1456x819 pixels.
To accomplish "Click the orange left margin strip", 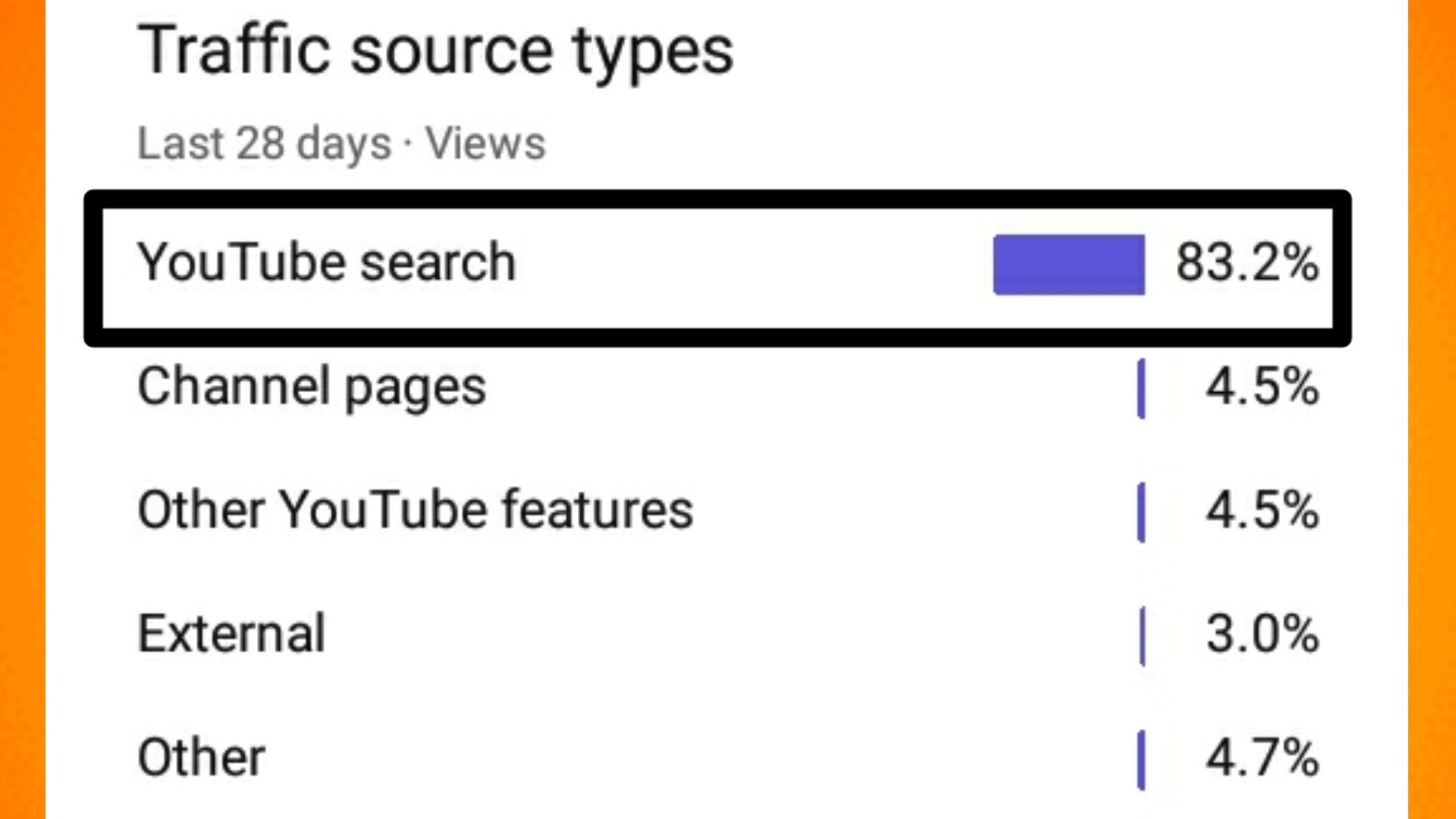I will pos(23,409).
